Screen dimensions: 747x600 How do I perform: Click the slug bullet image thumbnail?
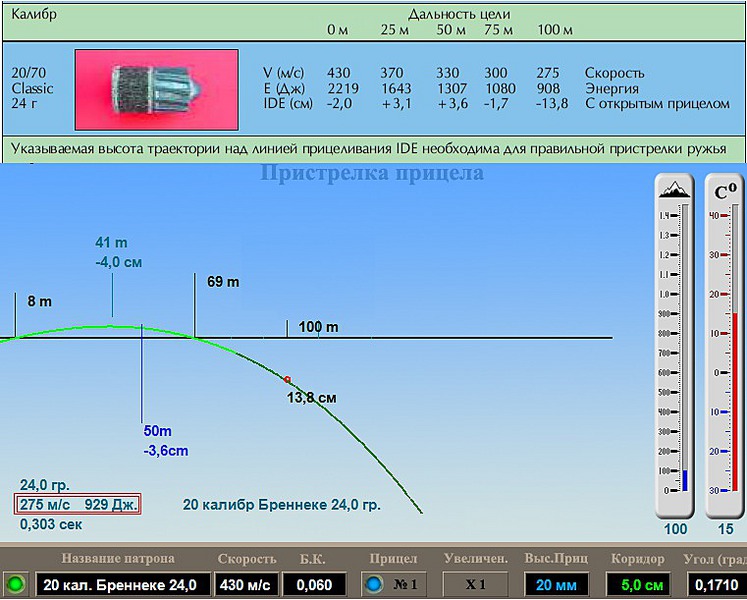pos(156,89)
